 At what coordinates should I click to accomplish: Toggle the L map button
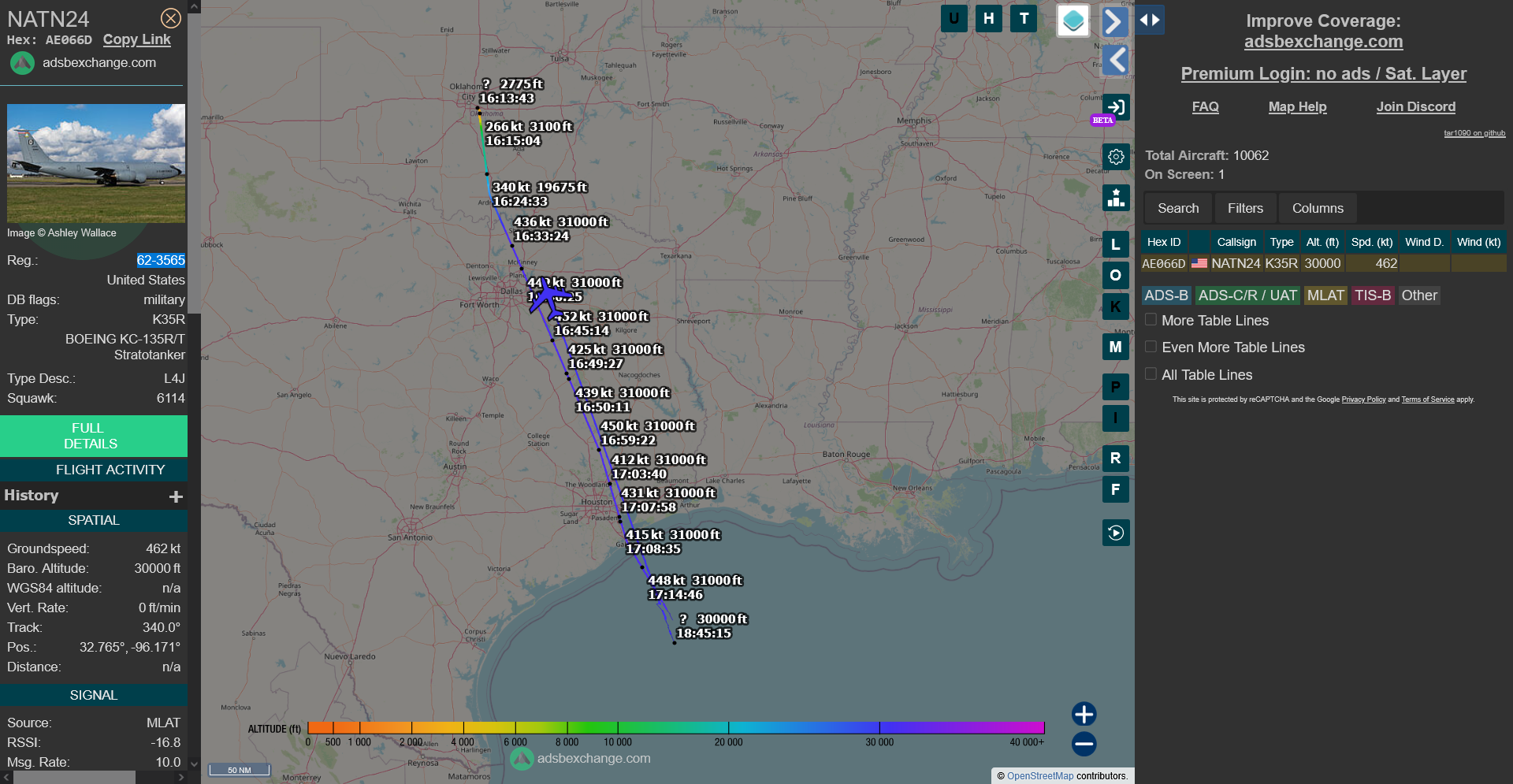pos(1115,244)
